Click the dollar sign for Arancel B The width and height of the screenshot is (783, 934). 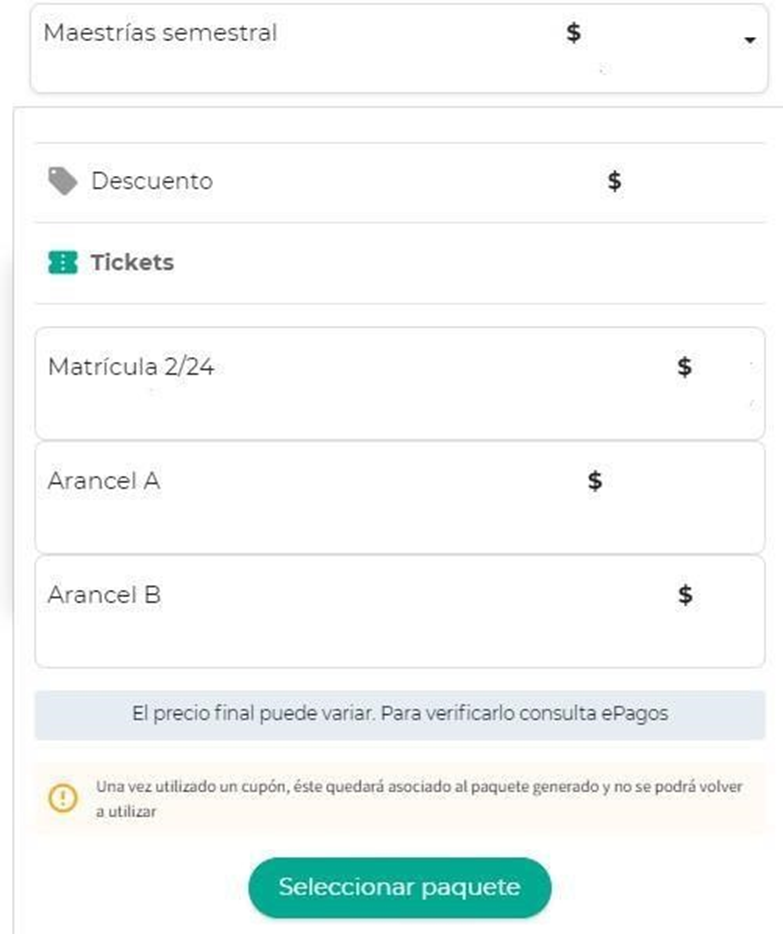click(x=685, y=595)
